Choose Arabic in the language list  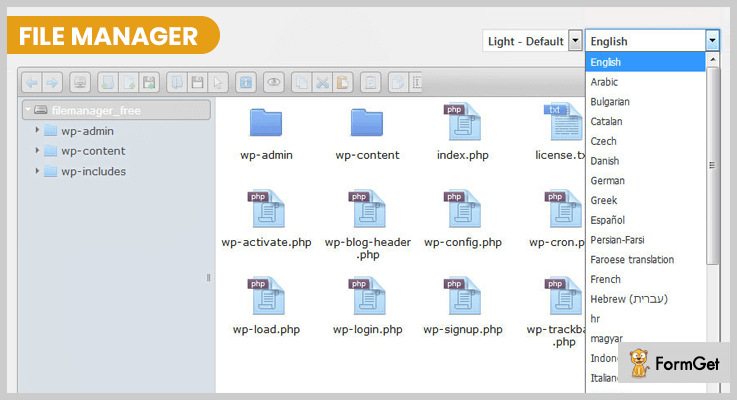(x=645, y=82)
